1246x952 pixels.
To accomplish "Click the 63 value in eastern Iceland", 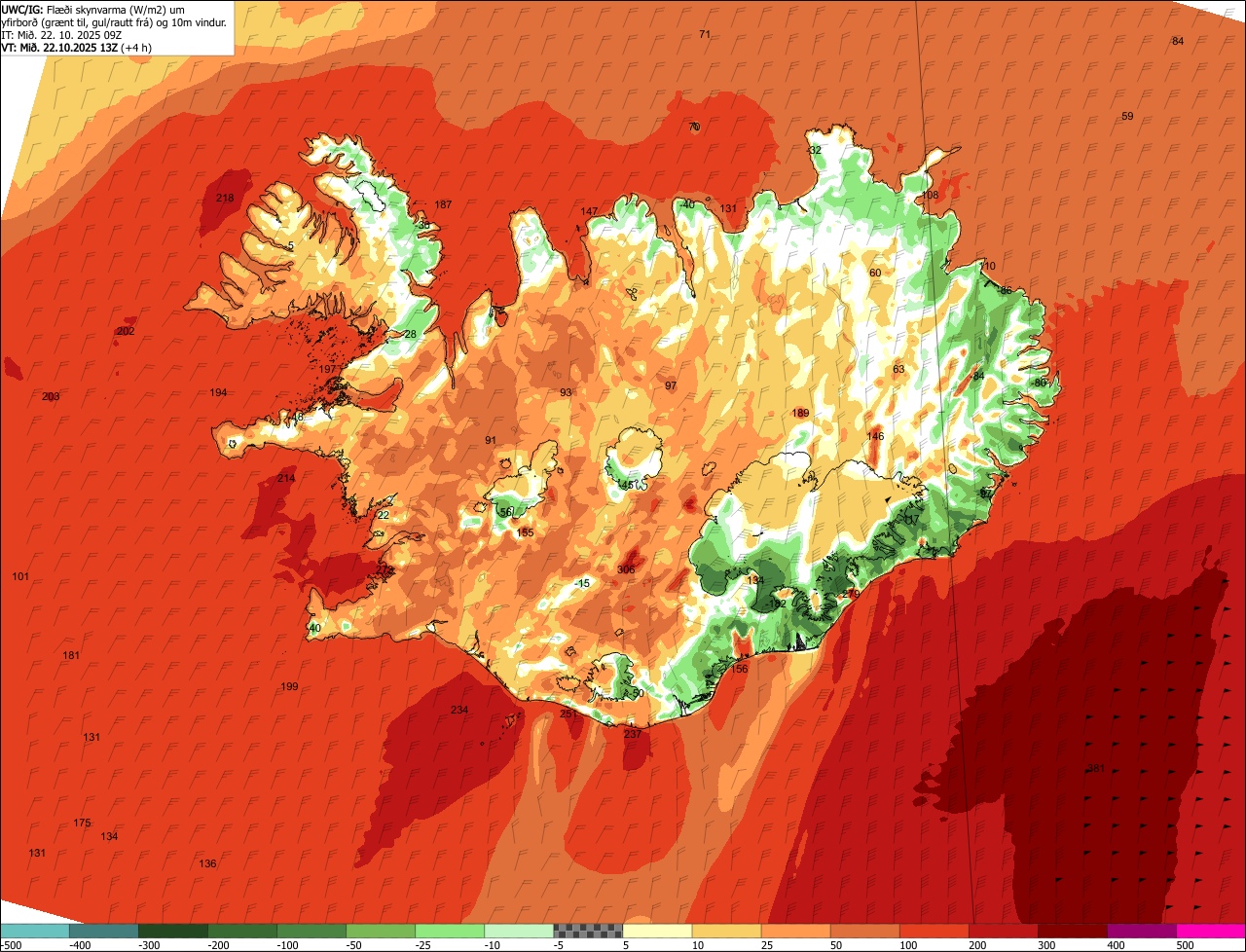I will point(898,369).
